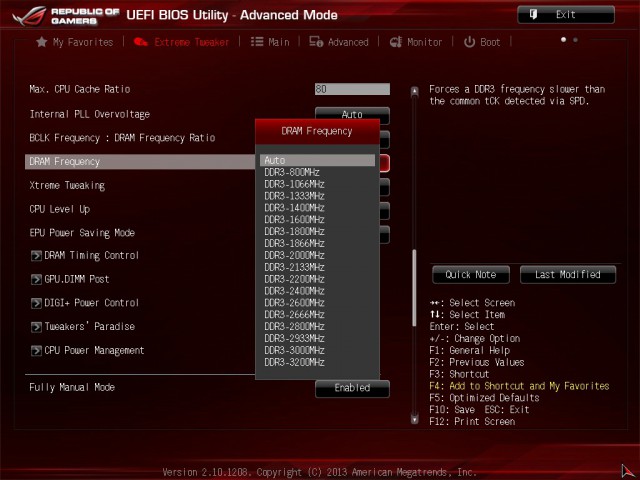Choose DDR3-1866MHz option
This screenshot has width=640, height=480.
[317, 243]
